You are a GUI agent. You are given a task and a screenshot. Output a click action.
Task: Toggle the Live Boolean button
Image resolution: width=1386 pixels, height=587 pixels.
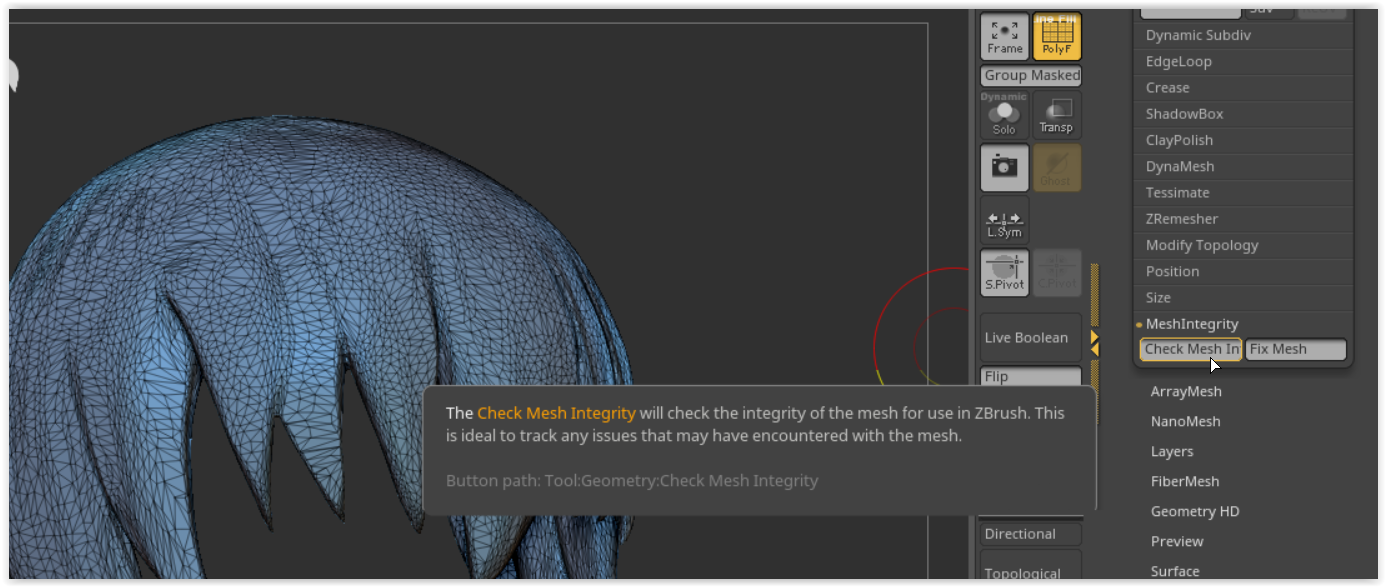(1031, 338)
